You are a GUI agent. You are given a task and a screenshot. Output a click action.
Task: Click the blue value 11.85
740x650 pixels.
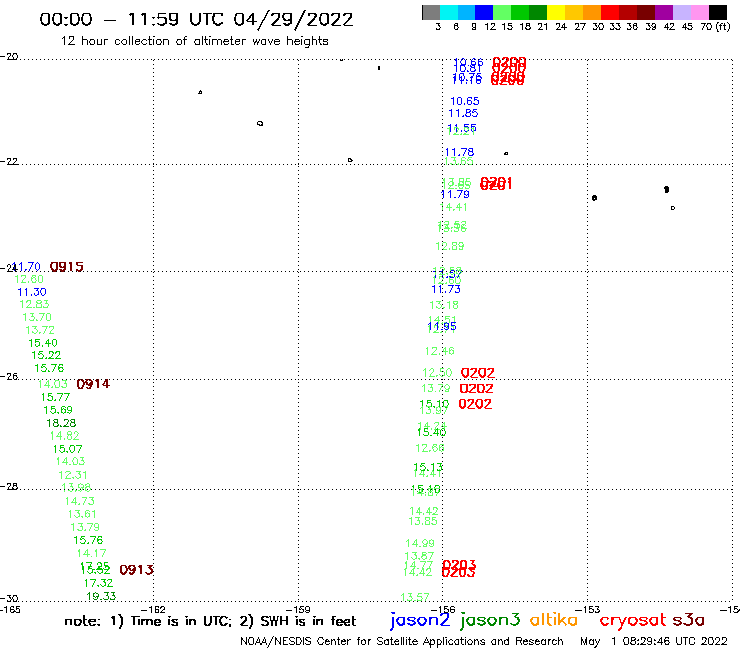463,113
